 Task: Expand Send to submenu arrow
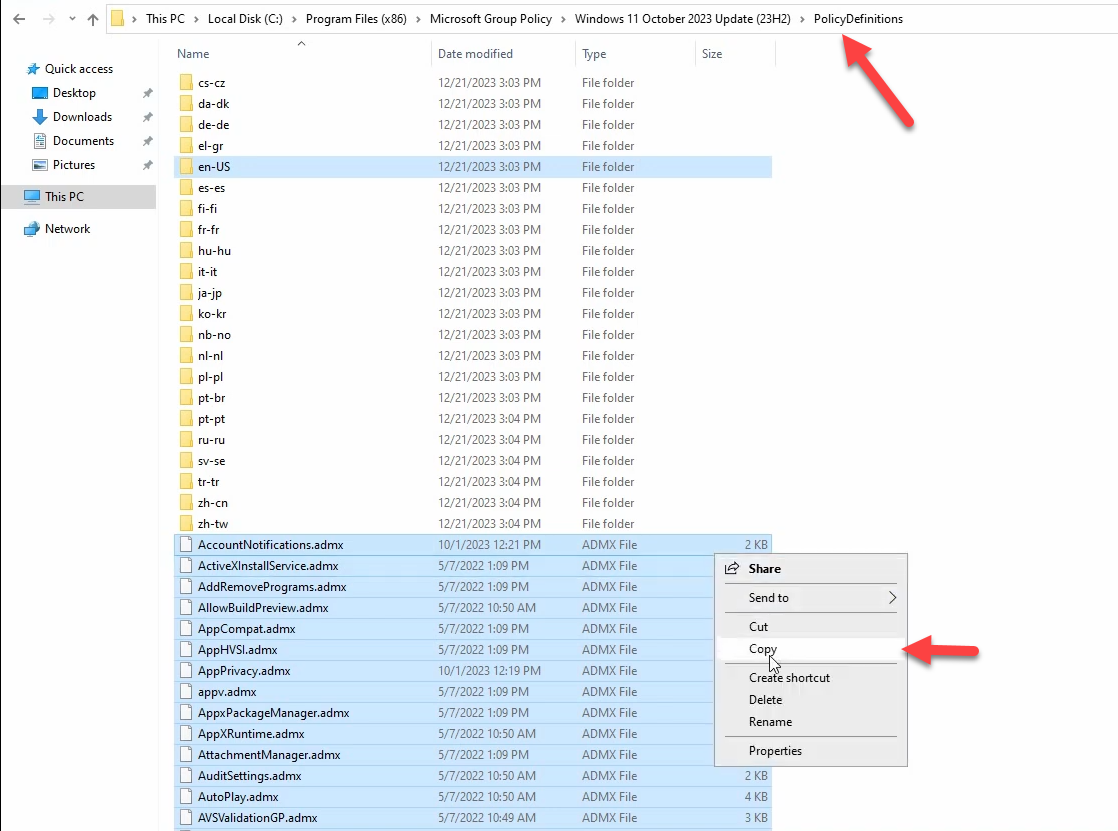point(892,598)
